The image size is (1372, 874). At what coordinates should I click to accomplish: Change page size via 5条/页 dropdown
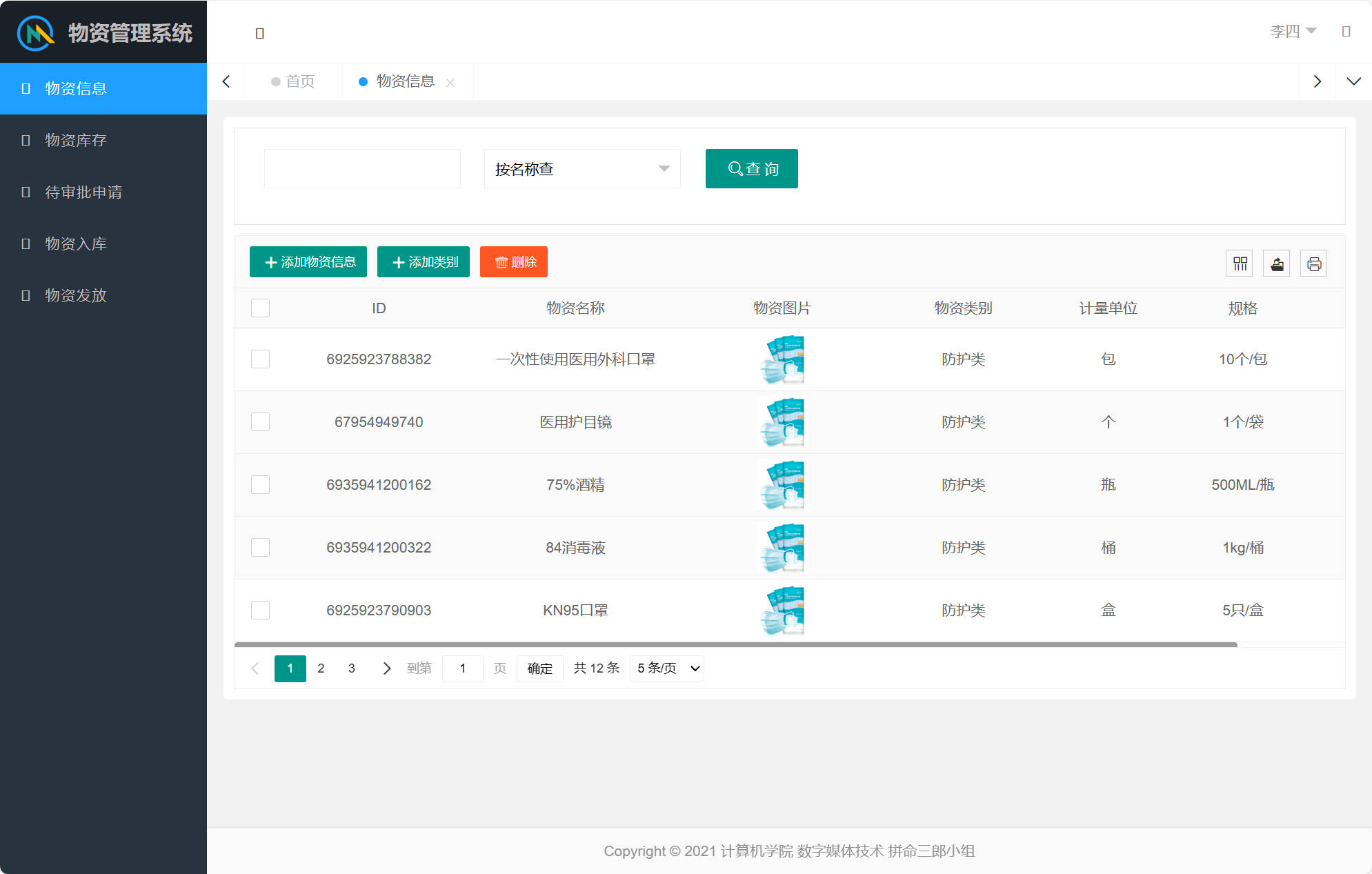(x=666, y=668)
